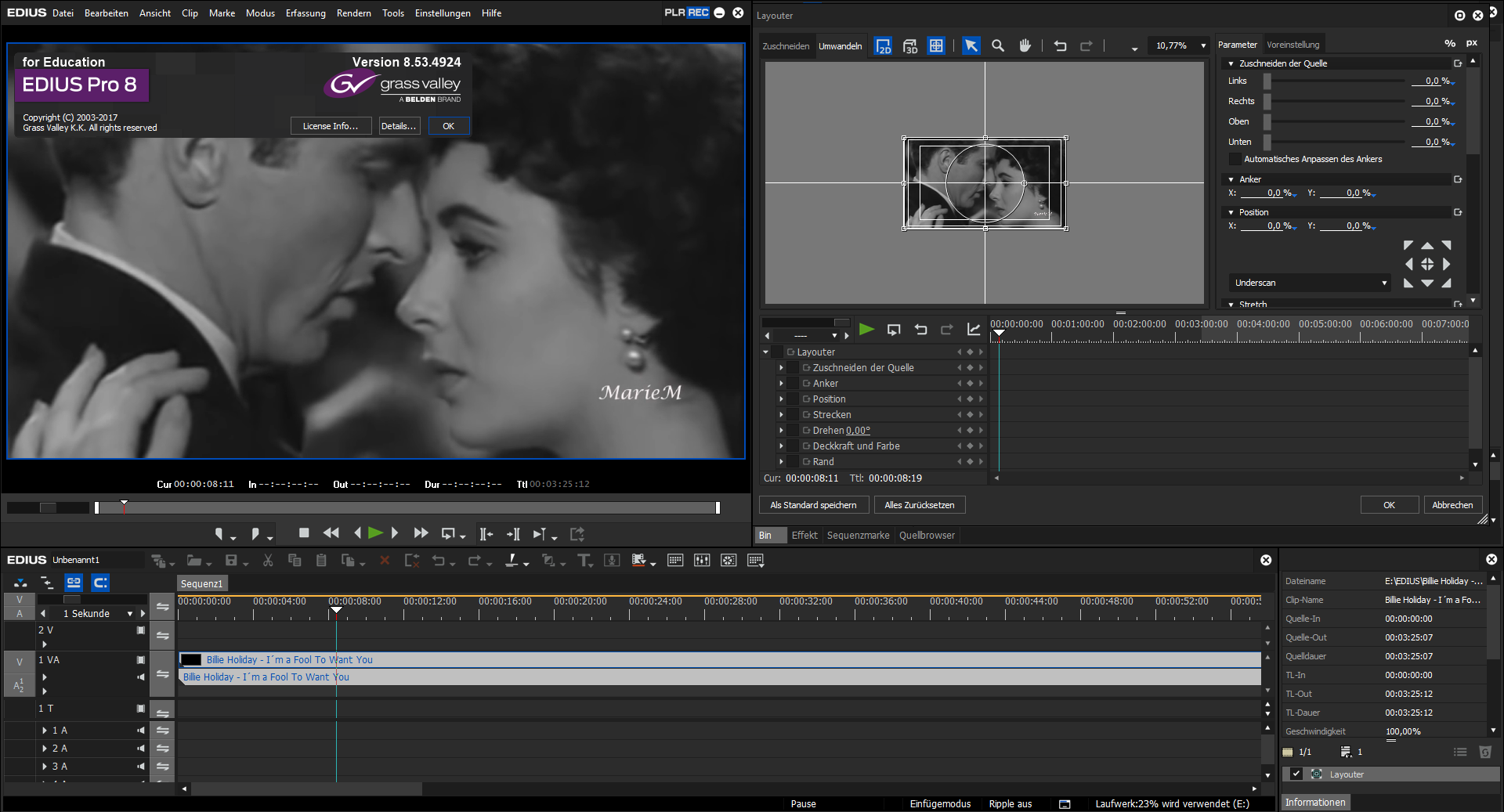The image size is (1504, 812).
Task: Click Abbrechen in the Layouter
Action: pyautogui.click(x=1453, y=505)
